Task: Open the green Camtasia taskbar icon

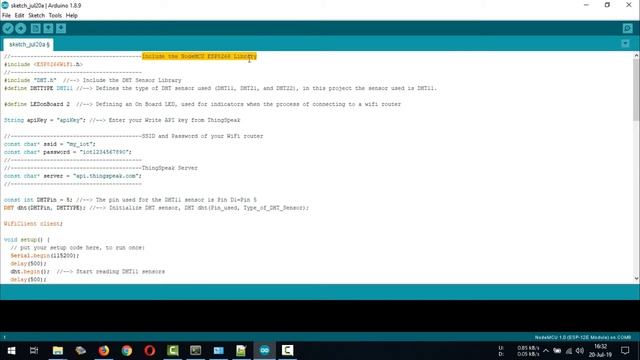Action: 173,350
